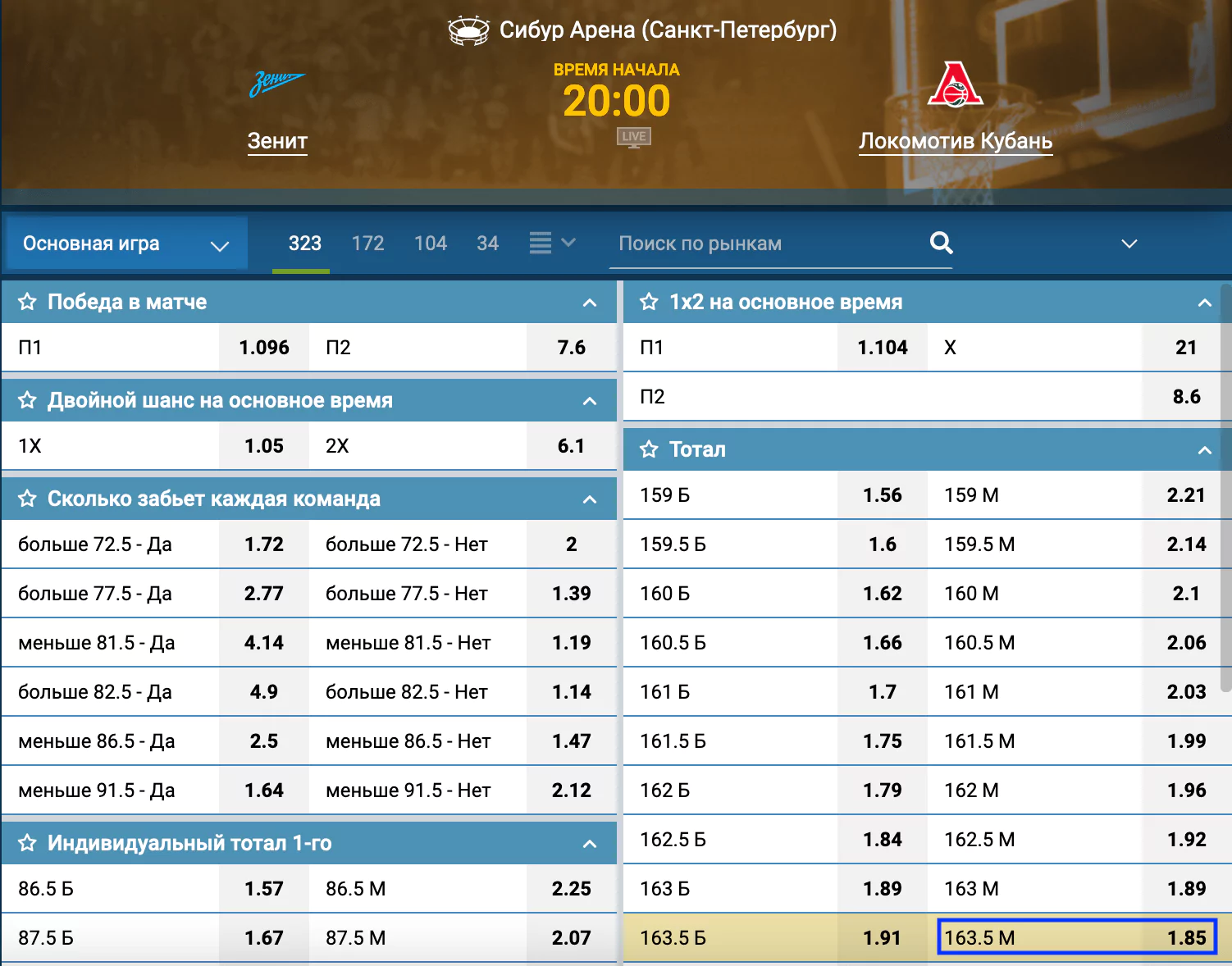Open the Зенит team link

277,141
